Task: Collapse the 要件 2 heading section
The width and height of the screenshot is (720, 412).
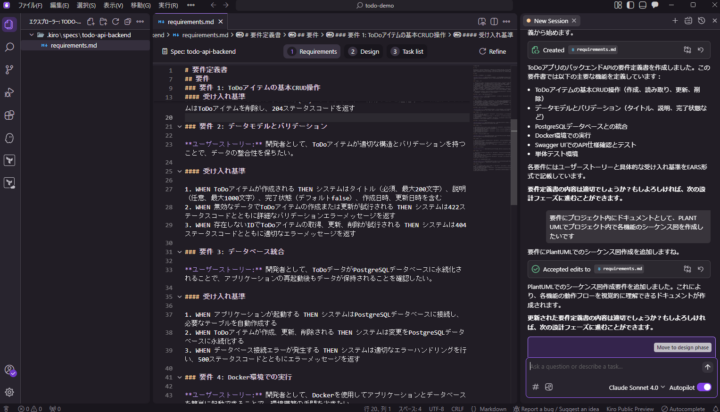Action: 178,126
